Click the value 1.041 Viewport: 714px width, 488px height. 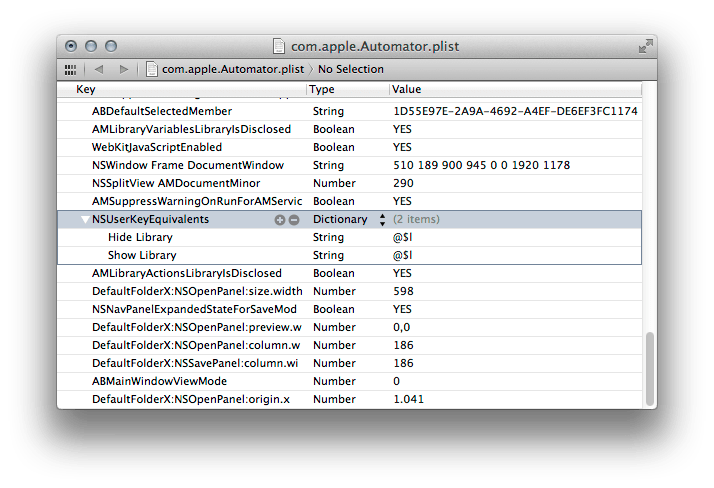click(x=408, y=399)
